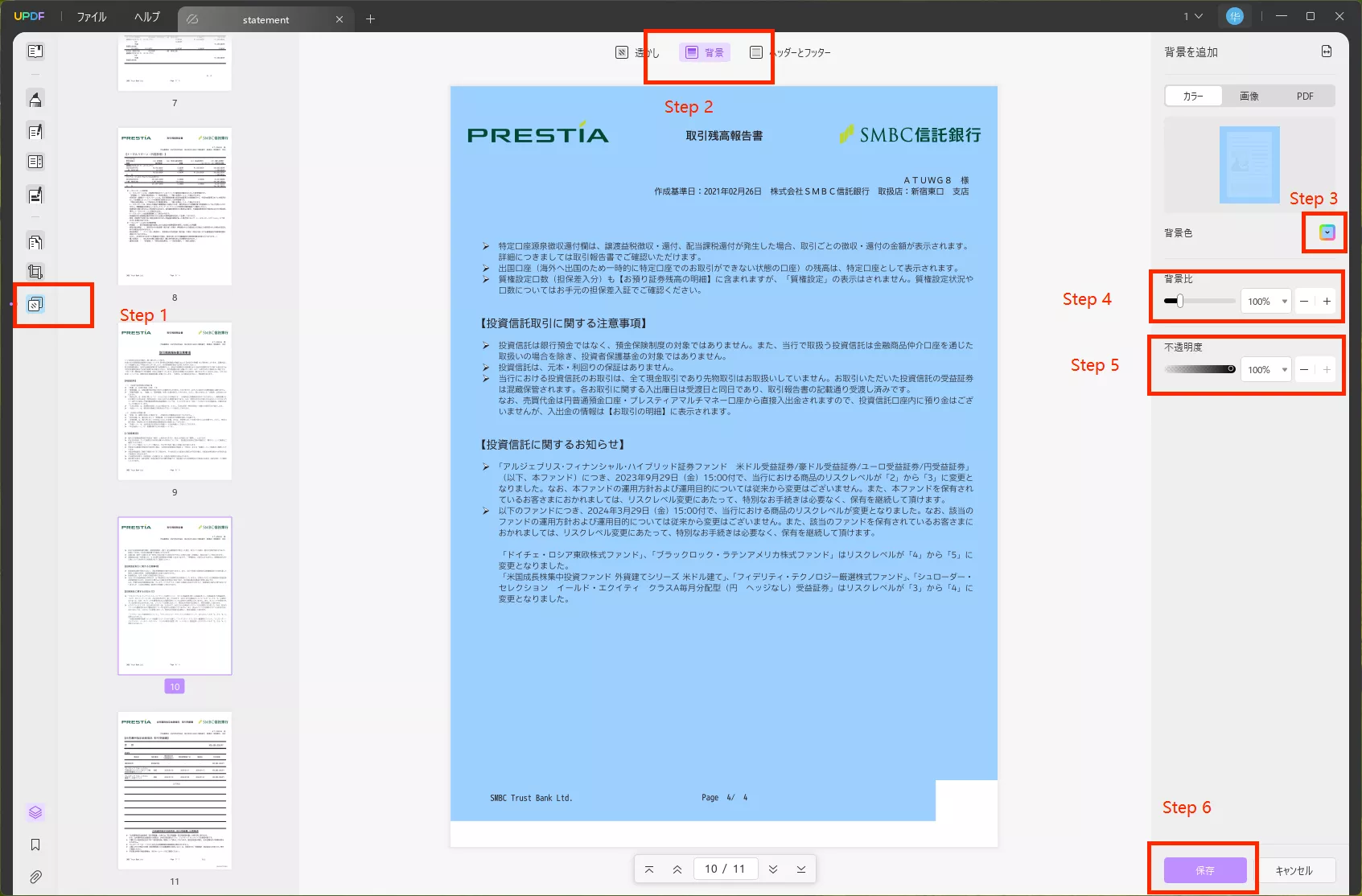
Task: Jump to first page arrow icon
Action: pyautogui.click(x=649, y=869)
